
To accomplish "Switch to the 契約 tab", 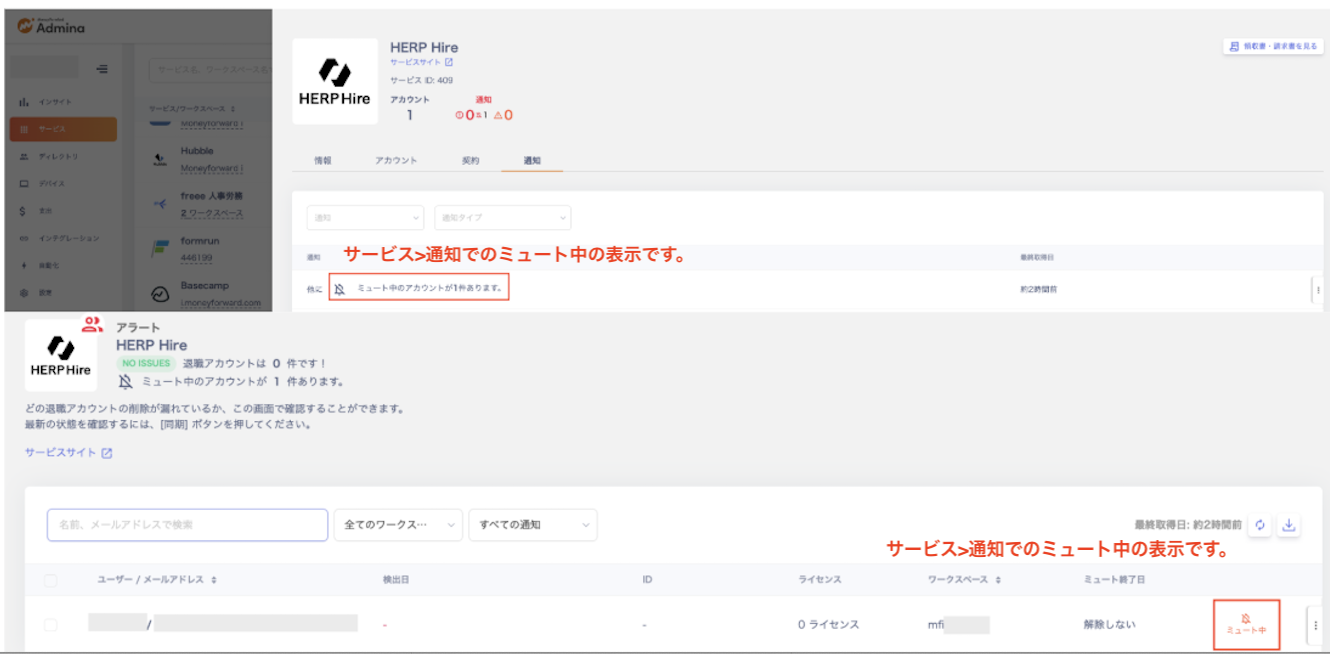I will (470, 160).
